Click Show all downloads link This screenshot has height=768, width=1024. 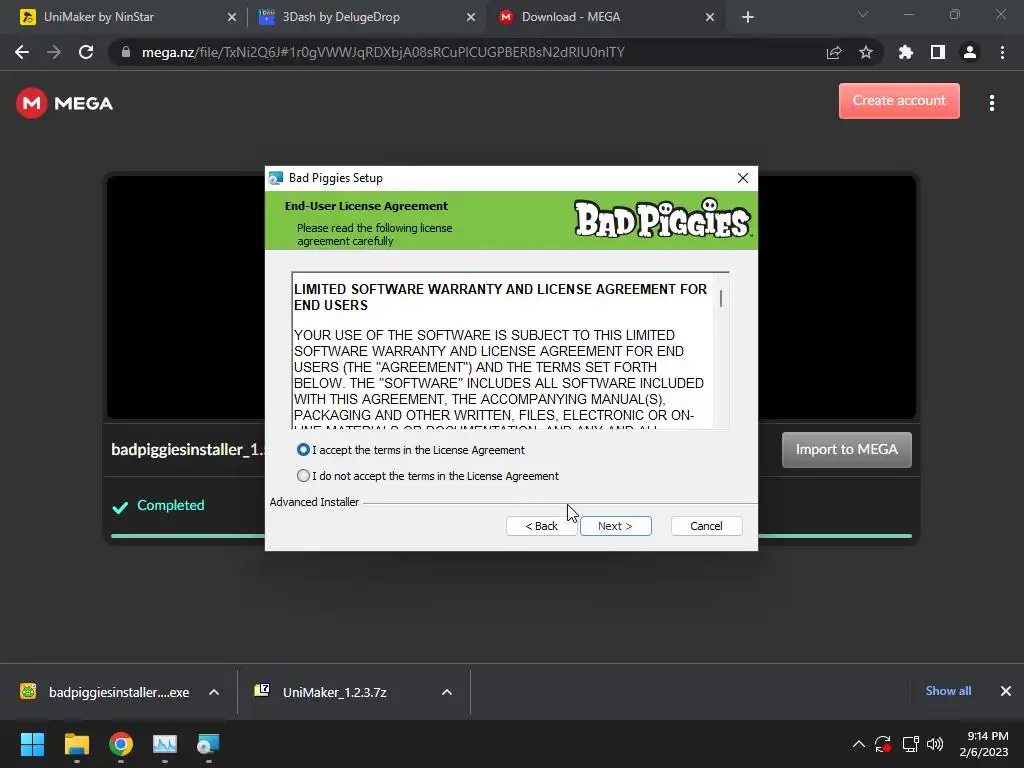[x=948, y=691]
